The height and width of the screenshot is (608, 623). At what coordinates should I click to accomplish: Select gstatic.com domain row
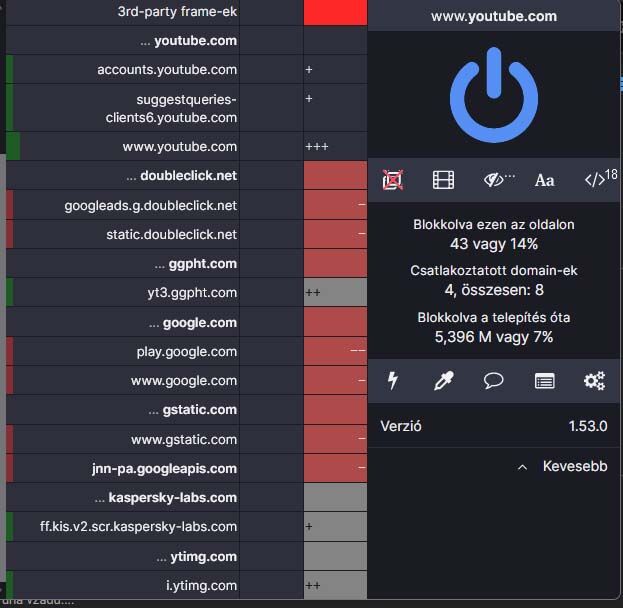pyautogui.click(x=123, y=410)
